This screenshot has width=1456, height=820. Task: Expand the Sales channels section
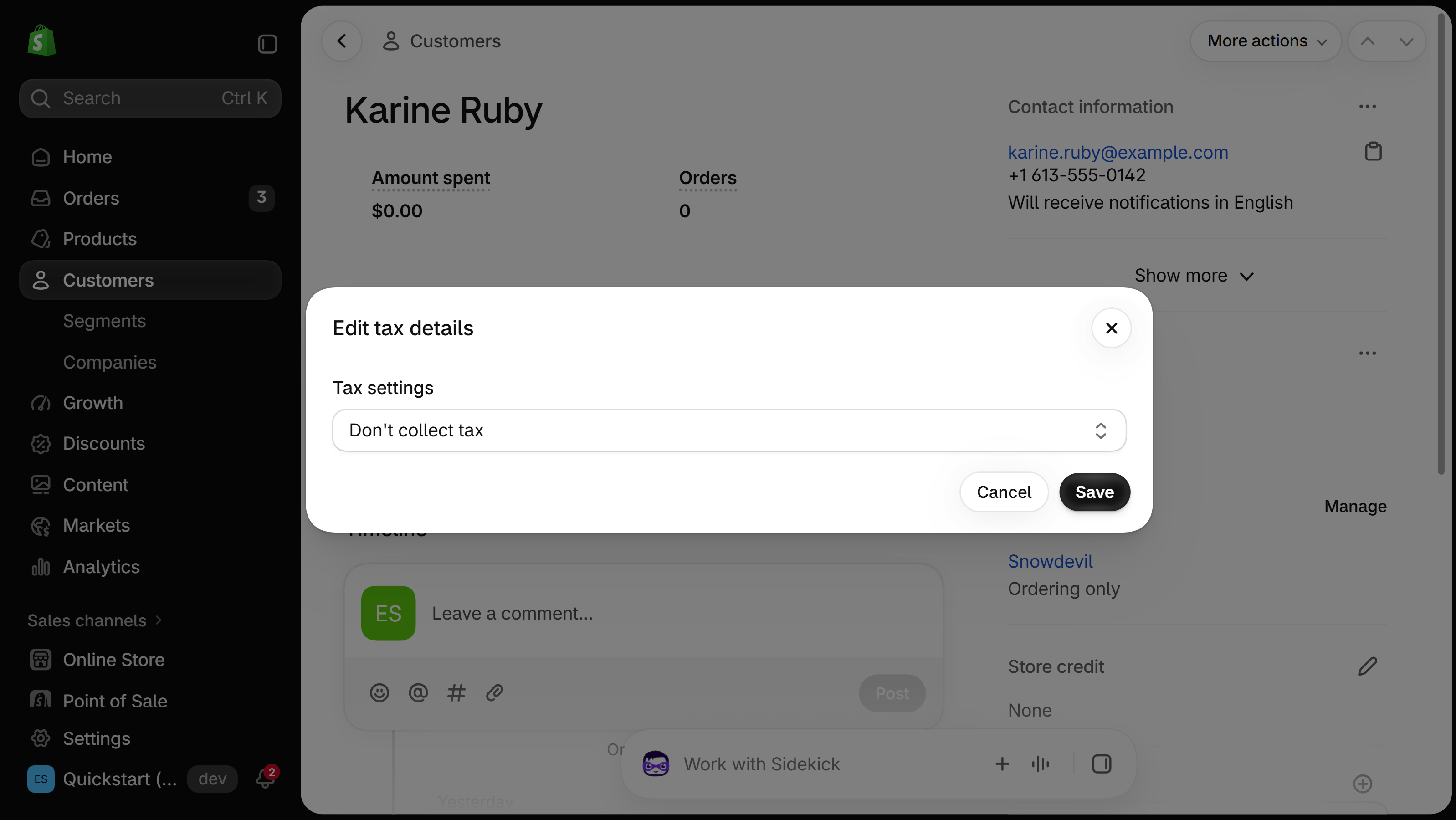point(95,620)
